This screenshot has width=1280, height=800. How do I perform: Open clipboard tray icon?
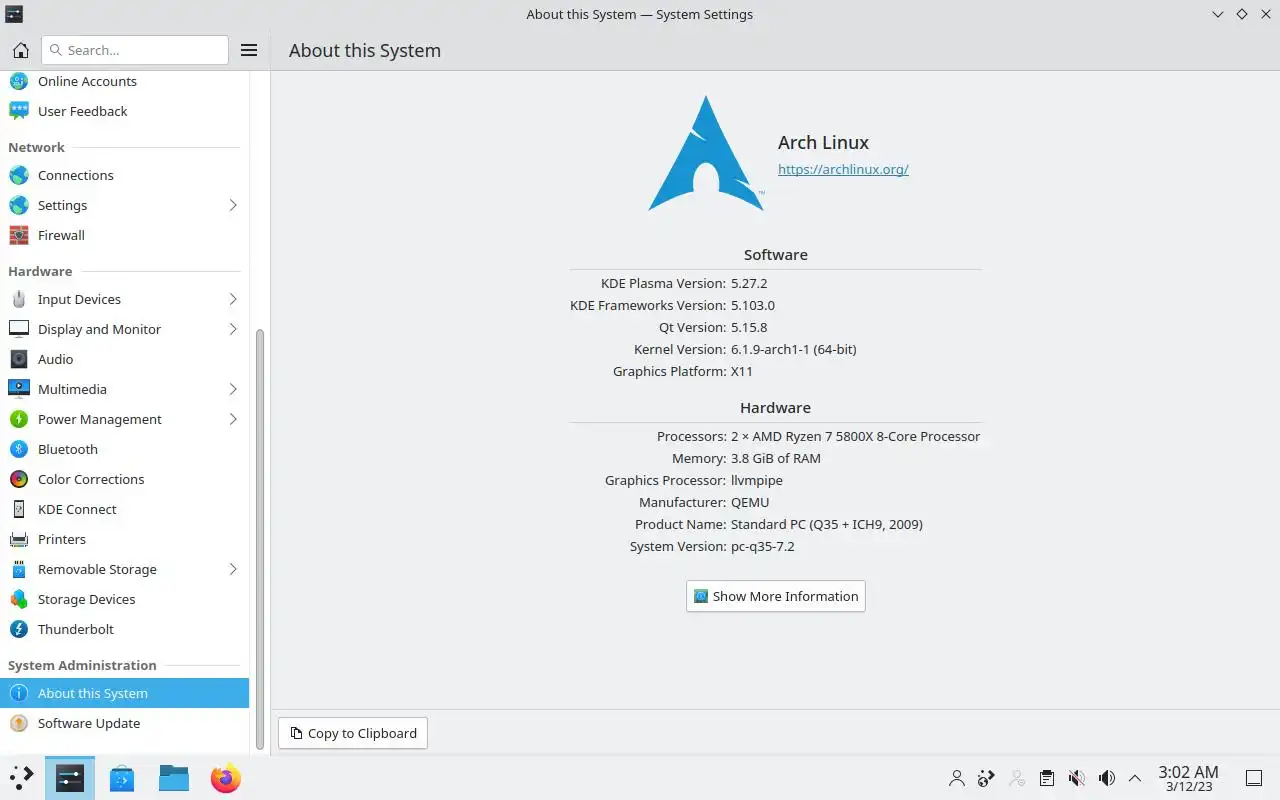pos(1046,778)
